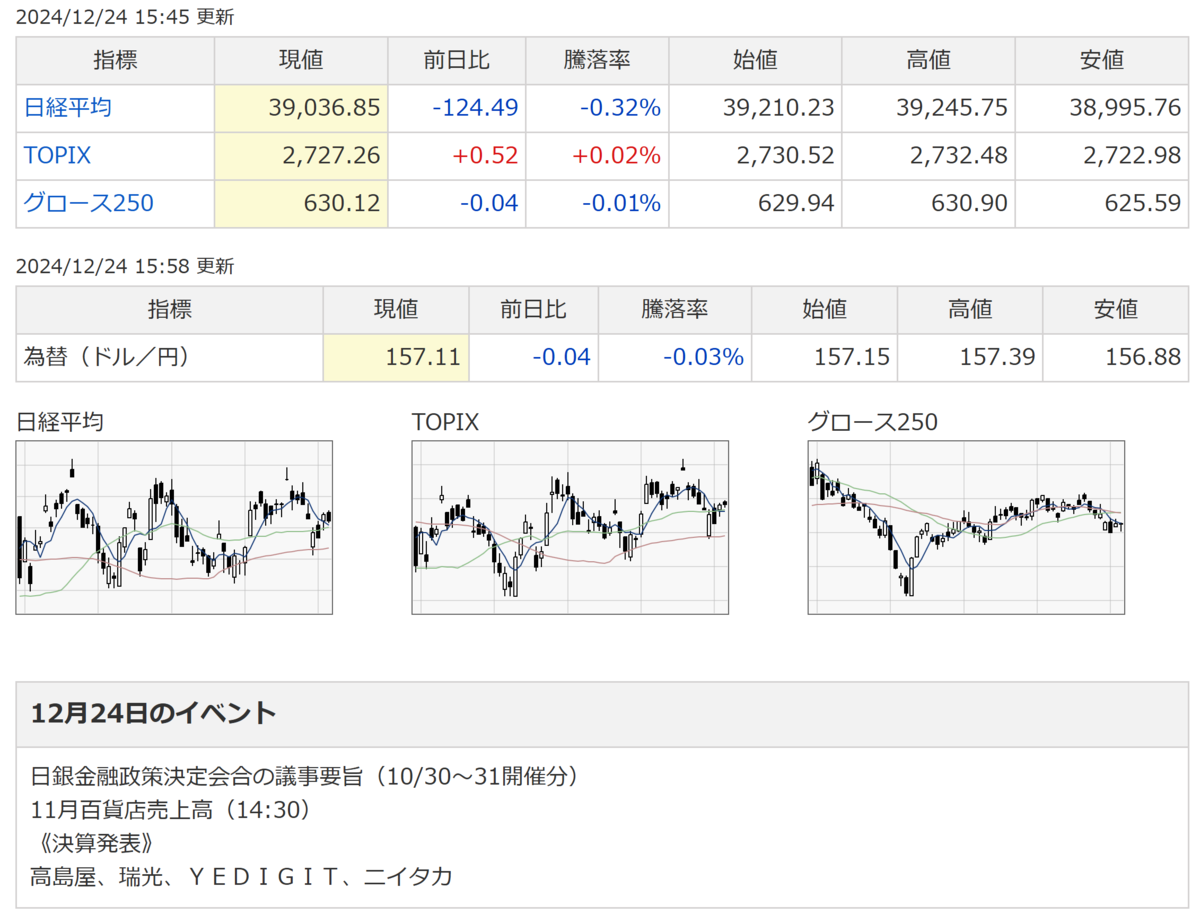Click the TOPIX opening price 2,730.52
1200x914 pixels.
pos(785,156)
